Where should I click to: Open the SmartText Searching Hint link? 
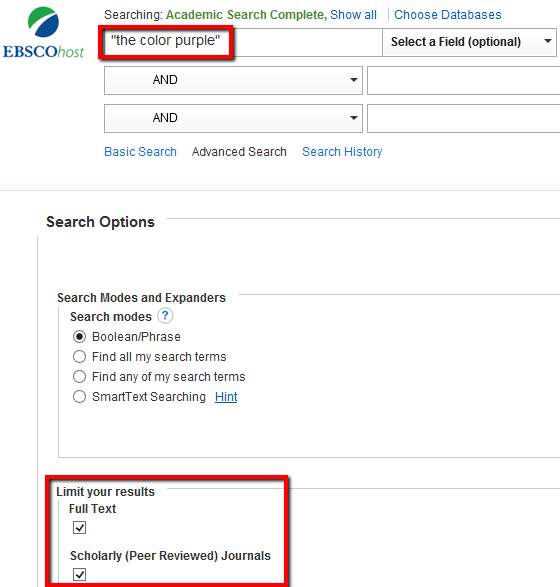point(226,396)
